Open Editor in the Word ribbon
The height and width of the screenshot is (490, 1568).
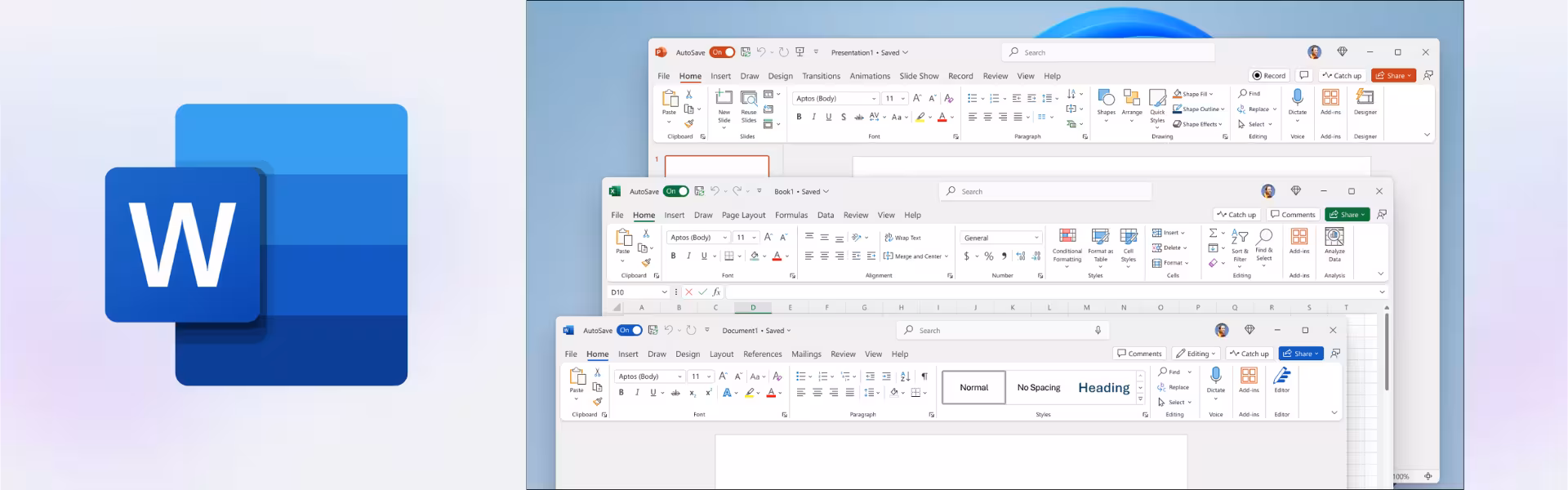1282,381
